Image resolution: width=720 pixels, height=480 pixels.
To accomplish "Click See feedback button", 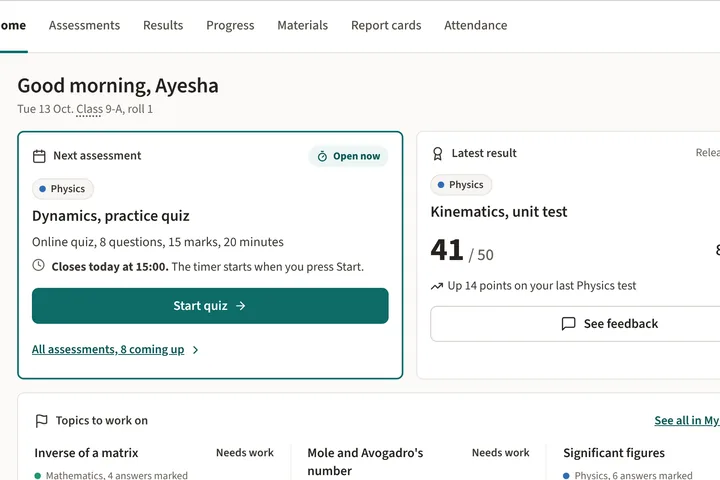I will pos(575,324).
